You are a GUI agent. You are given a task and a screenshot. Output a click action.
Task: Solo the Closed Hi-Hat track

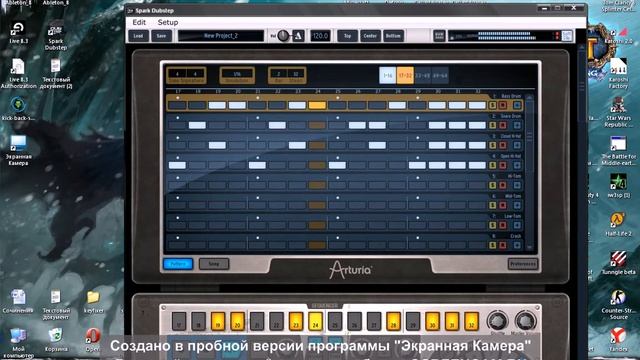[x=493, y=145]
